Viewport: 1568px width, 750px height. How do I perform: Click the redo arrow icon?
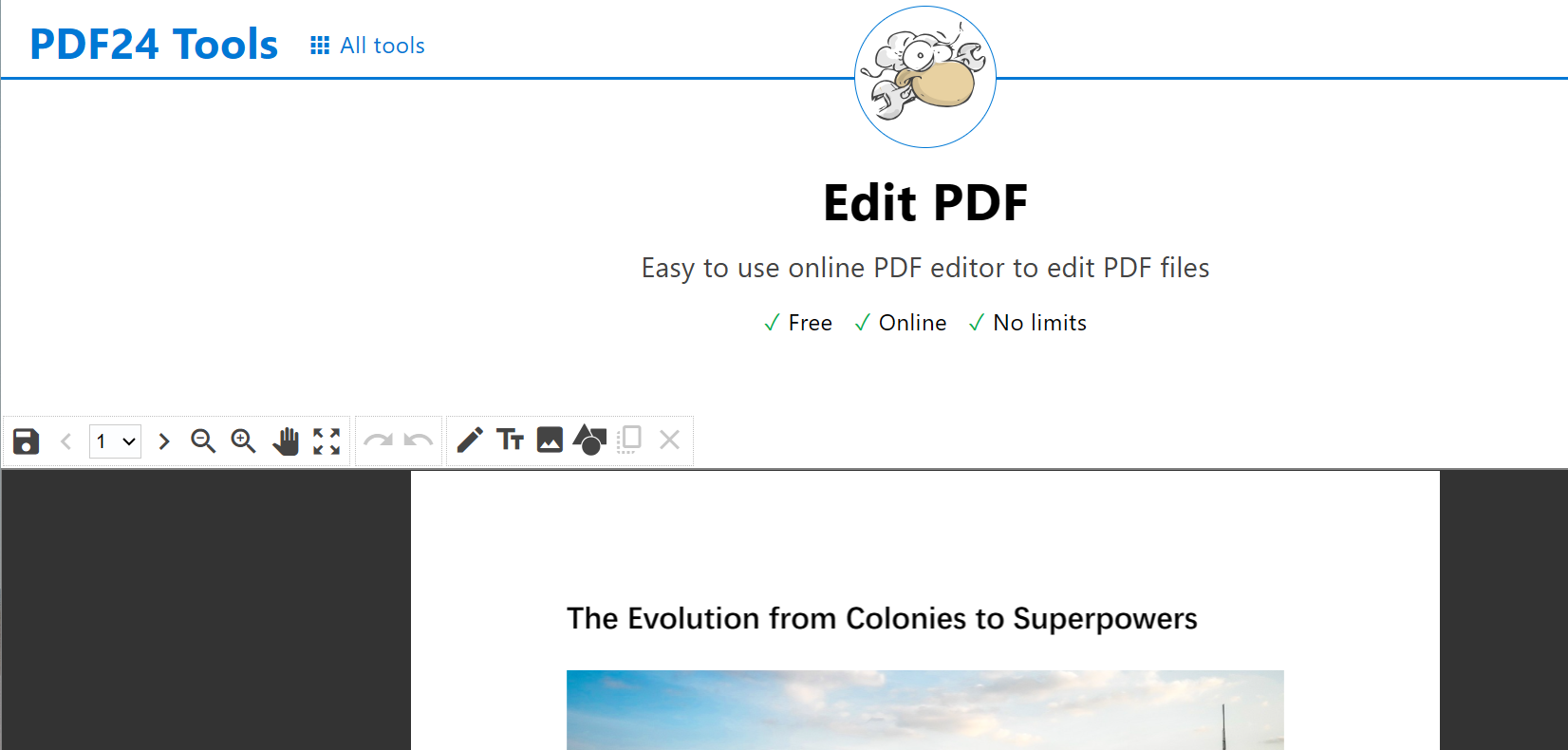[378, 441]
